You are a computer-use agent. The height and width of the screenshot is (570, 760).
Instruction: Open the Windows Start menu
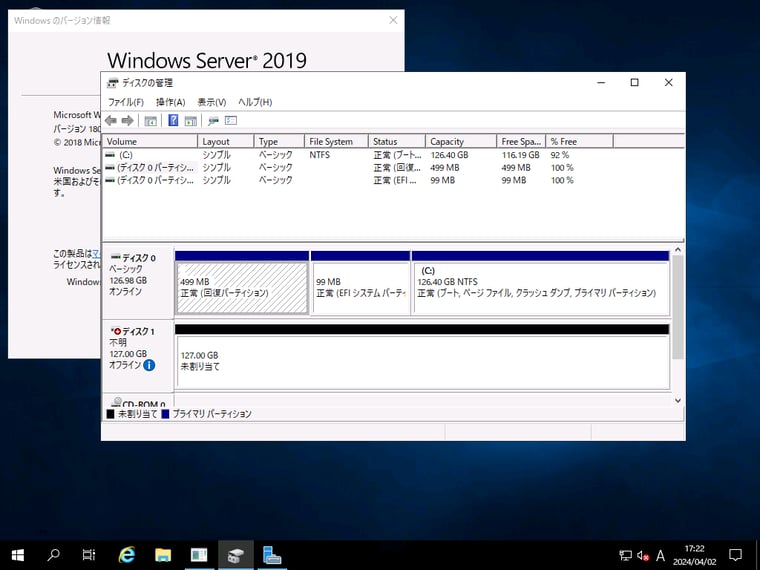click(x=18, y=555)
